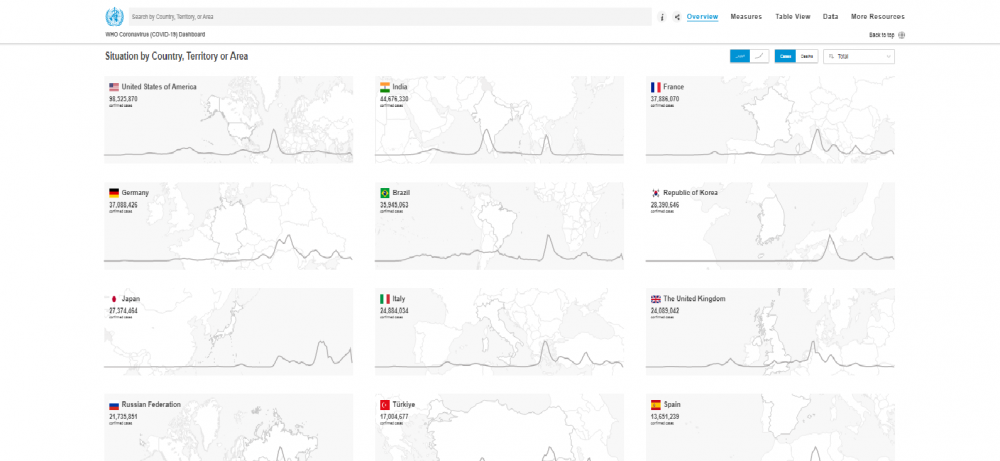Click the Türkiye flag icon
The image size is (1000, 461).
[x=384, y=405]
